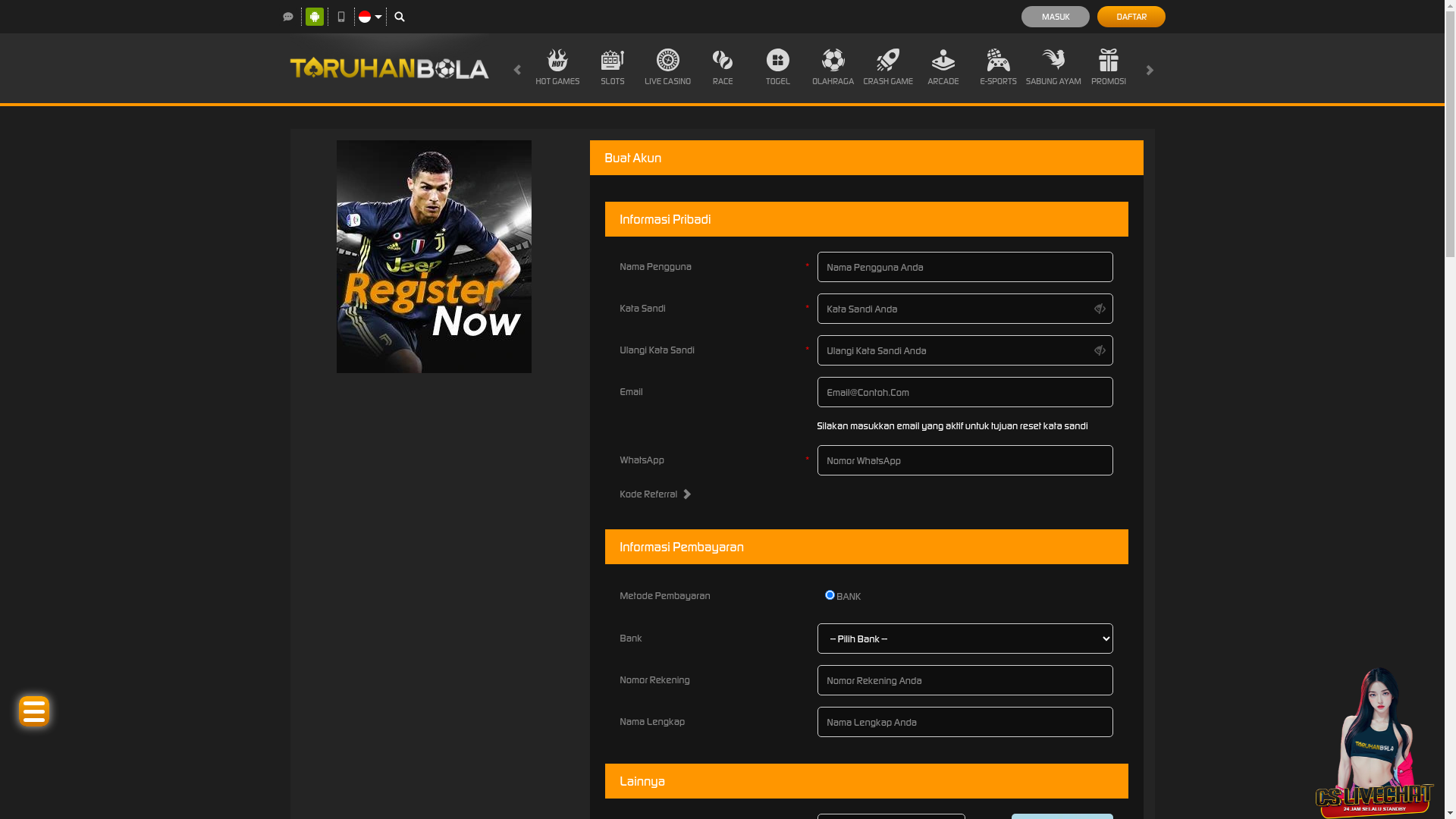Open the floating orange hamburger menu
The image size is (1456, 819).
click(x=34, y=711)
